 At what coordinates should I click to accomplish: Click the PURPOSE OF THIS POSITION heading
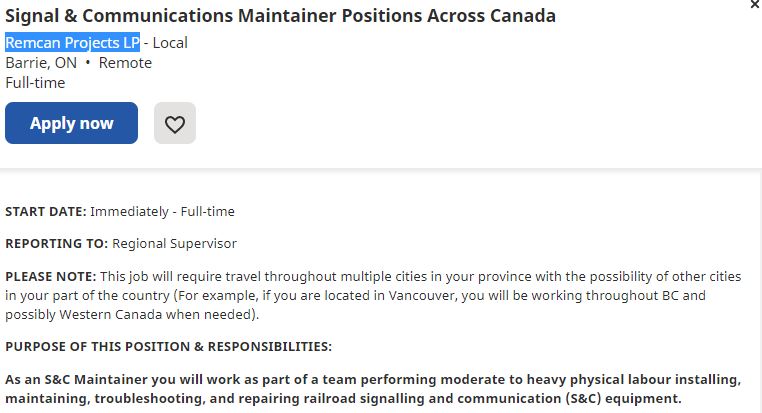(168, 346)
